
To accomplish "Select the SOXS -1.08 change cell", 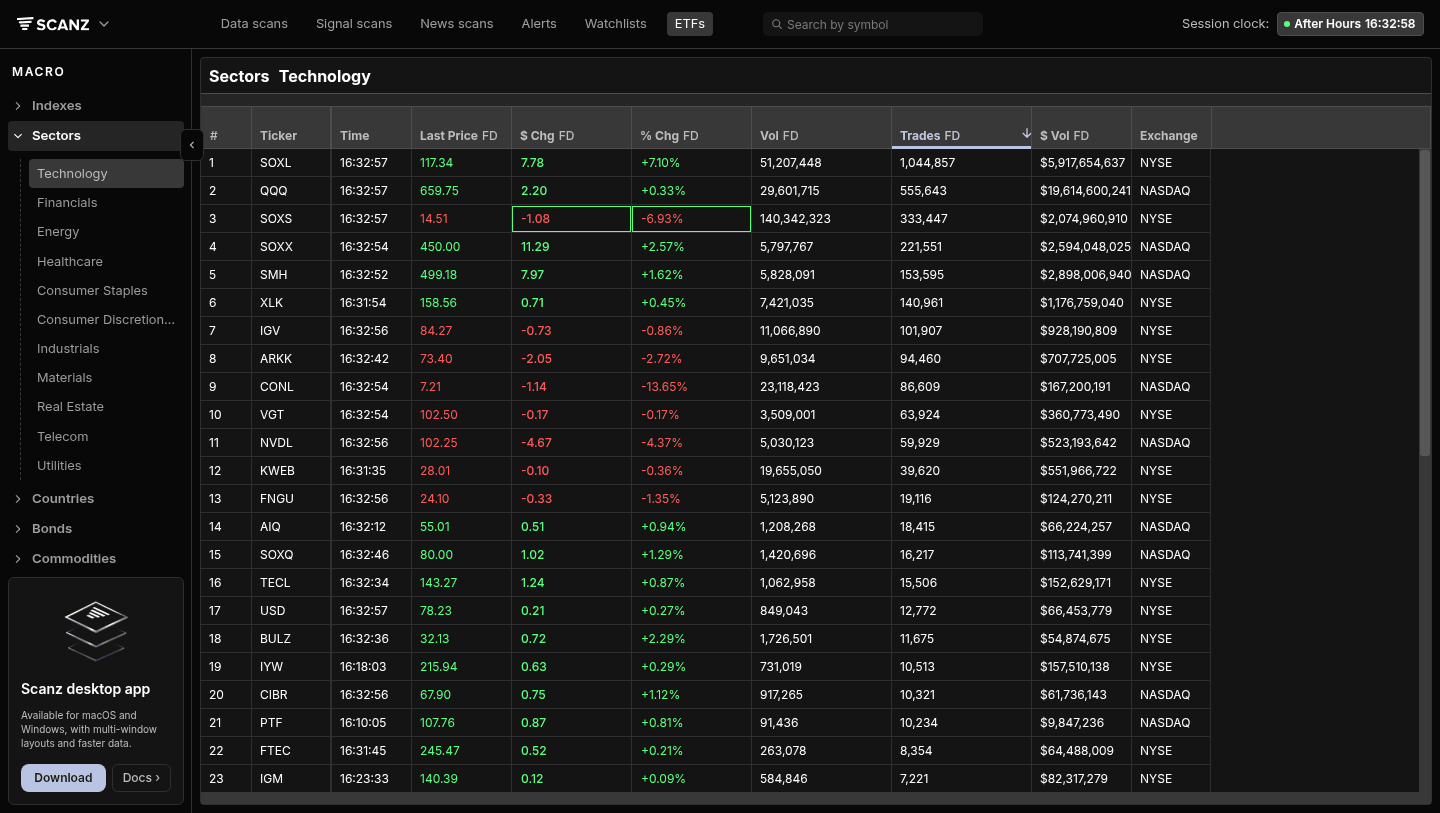I will (x=571, y=219).
